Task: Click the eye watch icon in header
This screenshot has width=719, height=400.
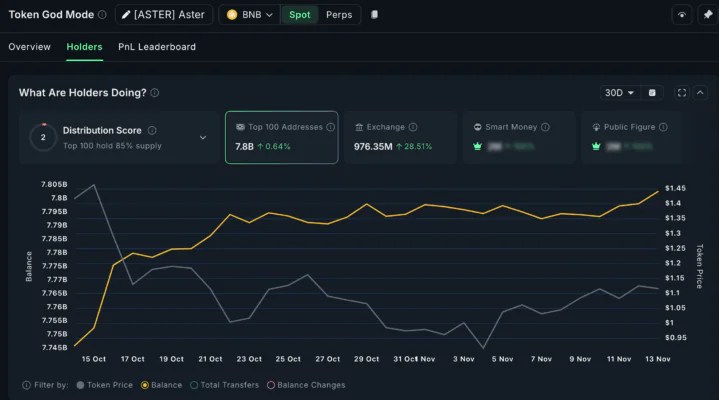Action: coord(681,15)
